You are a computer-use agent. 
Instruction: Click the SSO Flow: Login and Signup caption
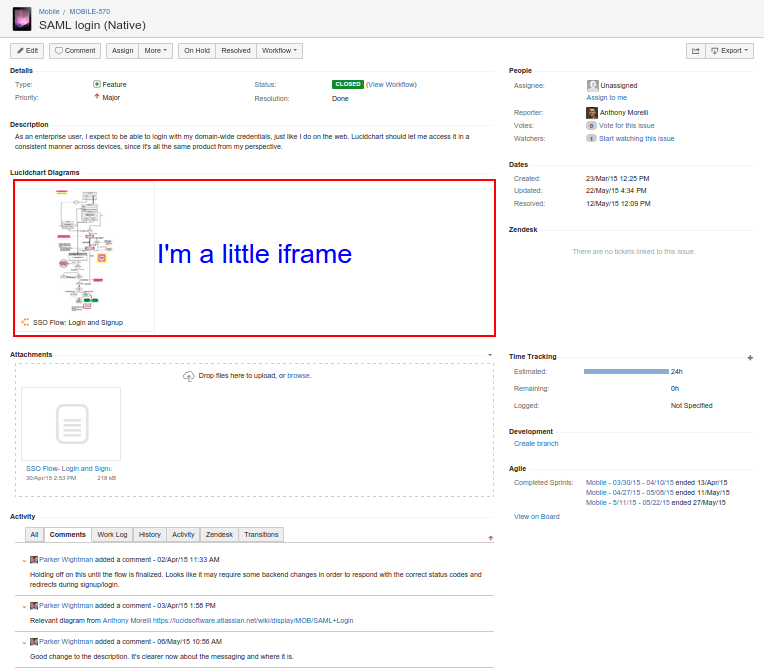pyautogui.click(x=78, y=322)
